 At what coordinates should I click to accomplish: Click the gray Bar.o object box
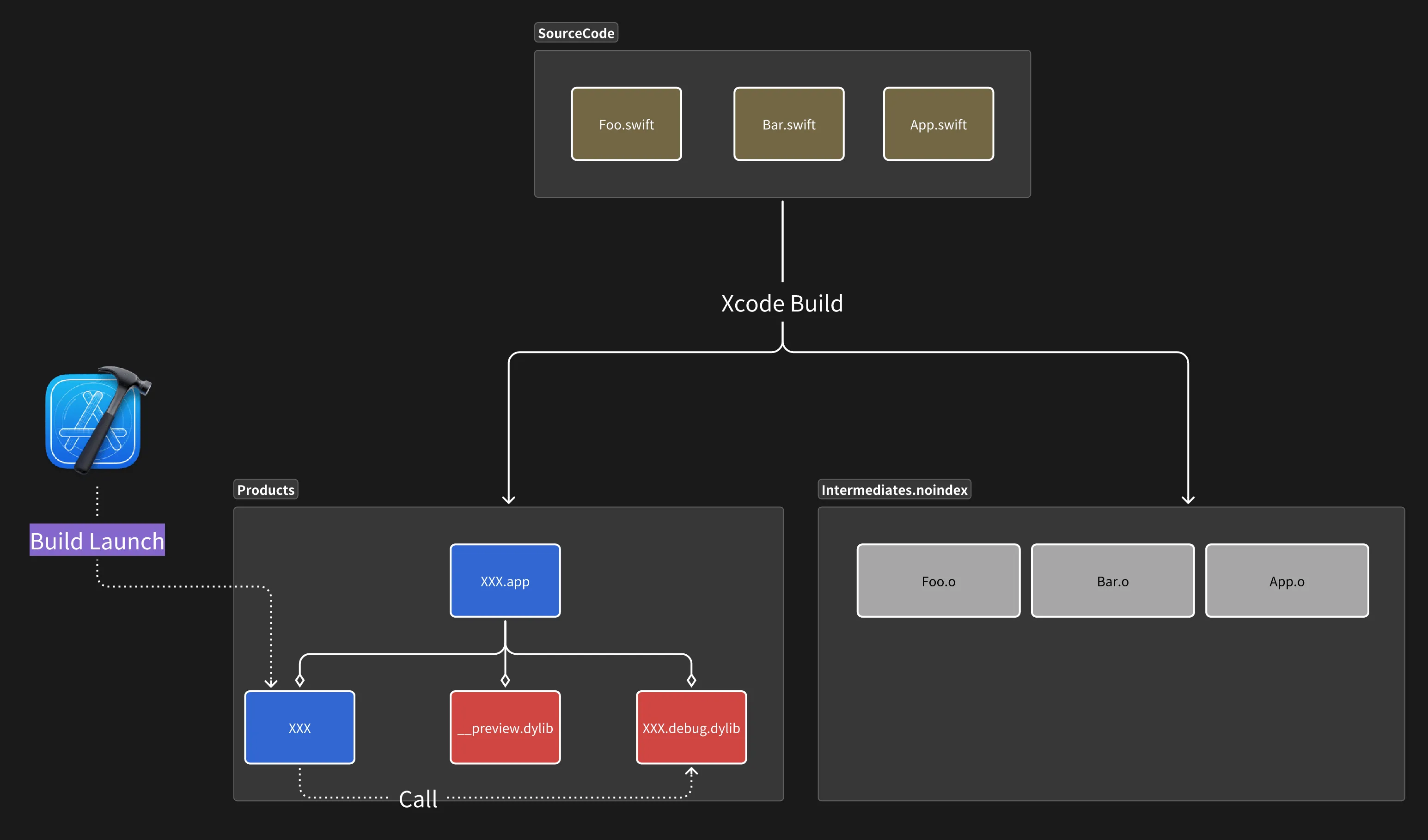(x=1112, y=581)
